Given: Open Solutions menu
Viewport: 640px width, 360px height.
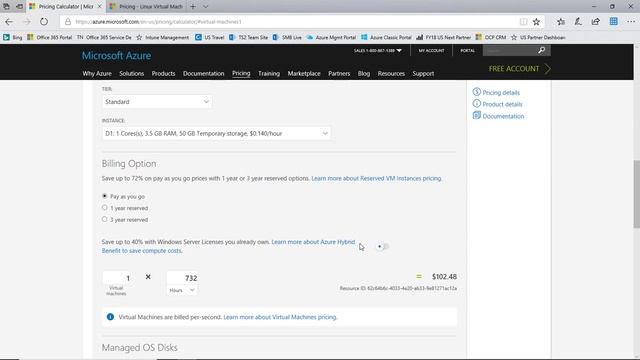Looking at the screenshot, I should 131,73.
